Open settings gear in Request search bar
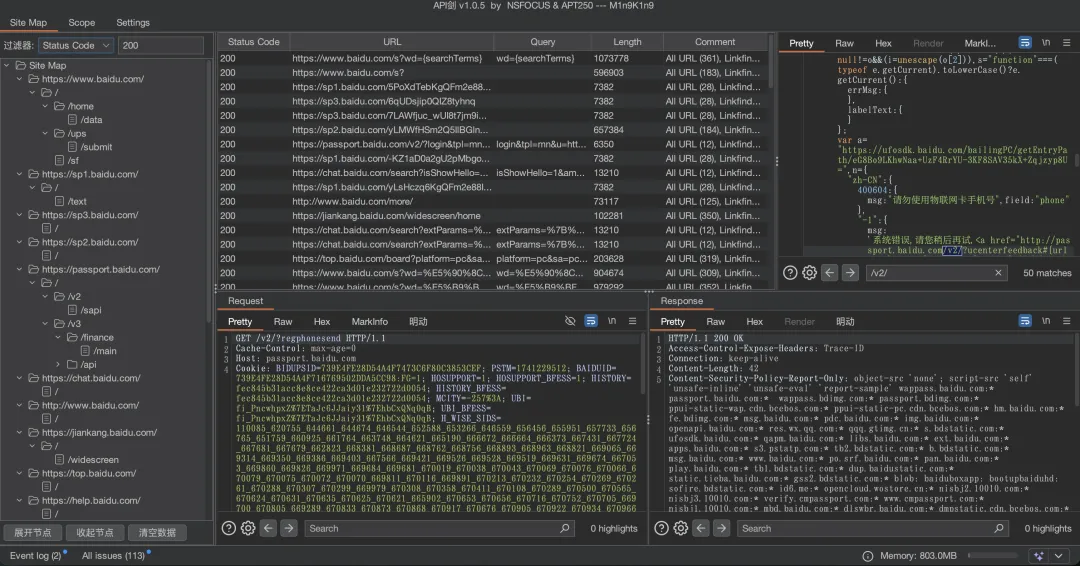This screenshot has width=1080, height=566. (x=248, y=528)
